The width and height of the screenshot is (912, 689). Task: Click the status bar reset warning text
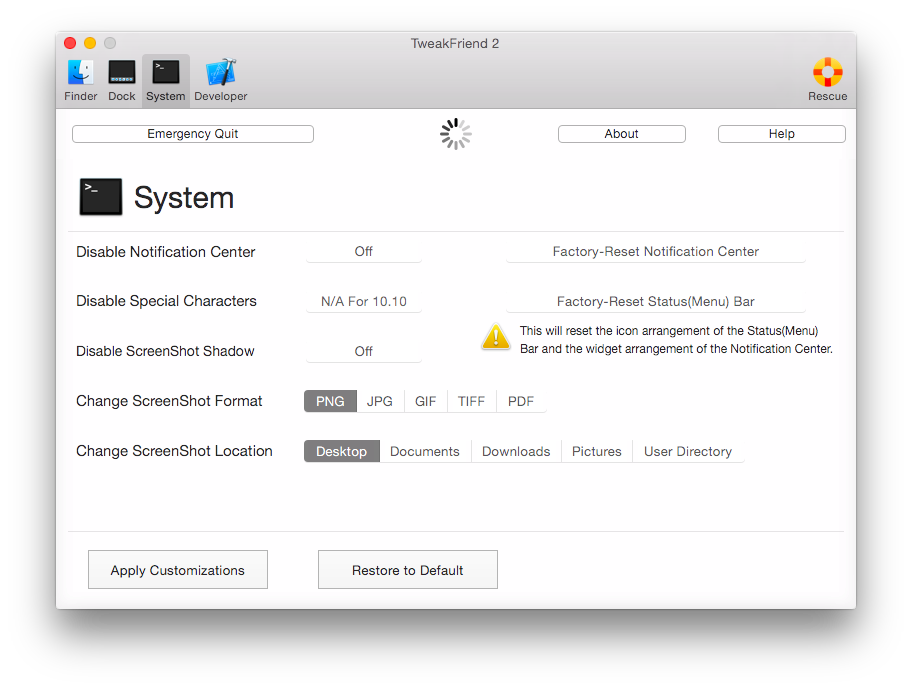(x=676, y=340)
